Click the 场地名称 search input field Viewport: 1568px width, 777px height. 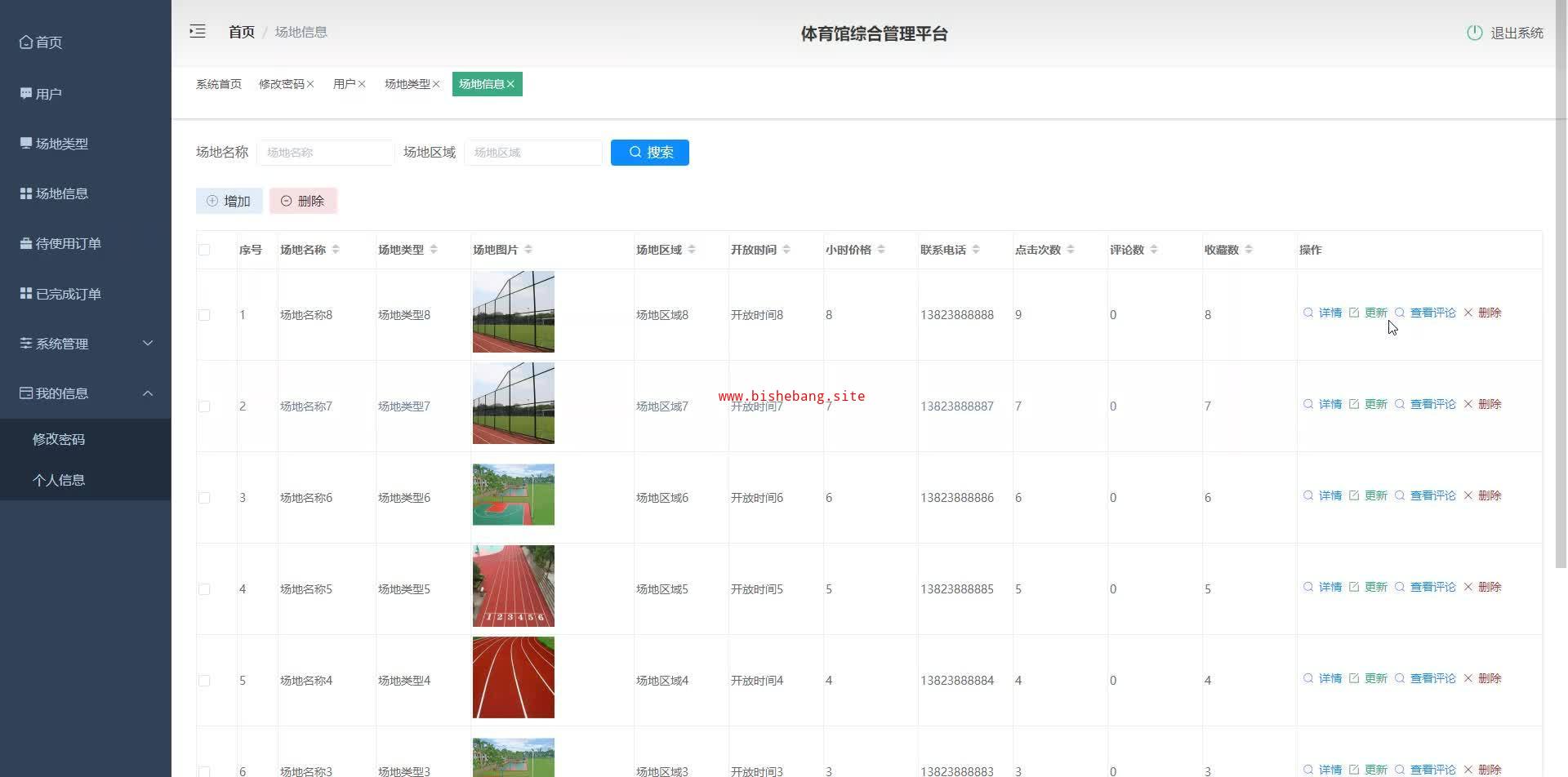325,153
